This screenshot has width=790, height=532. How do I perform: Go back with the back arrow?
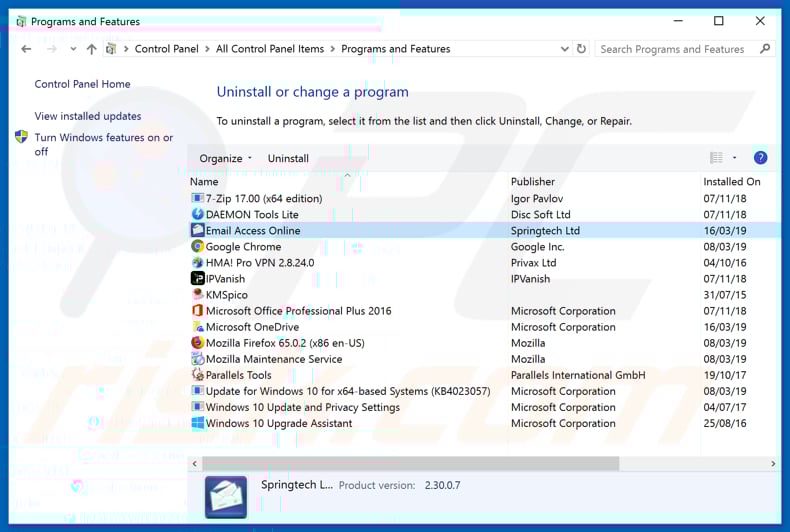click(x=26, y=49)
